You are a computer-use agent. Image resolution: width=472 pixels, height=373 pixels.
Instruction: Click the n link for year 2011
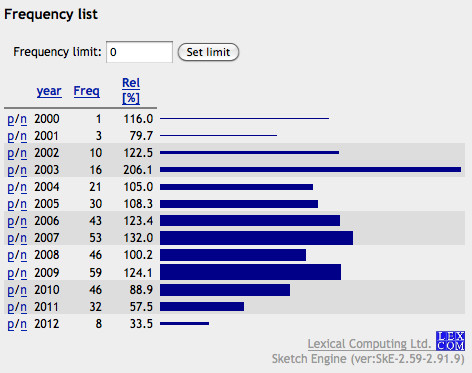(23, 307)
